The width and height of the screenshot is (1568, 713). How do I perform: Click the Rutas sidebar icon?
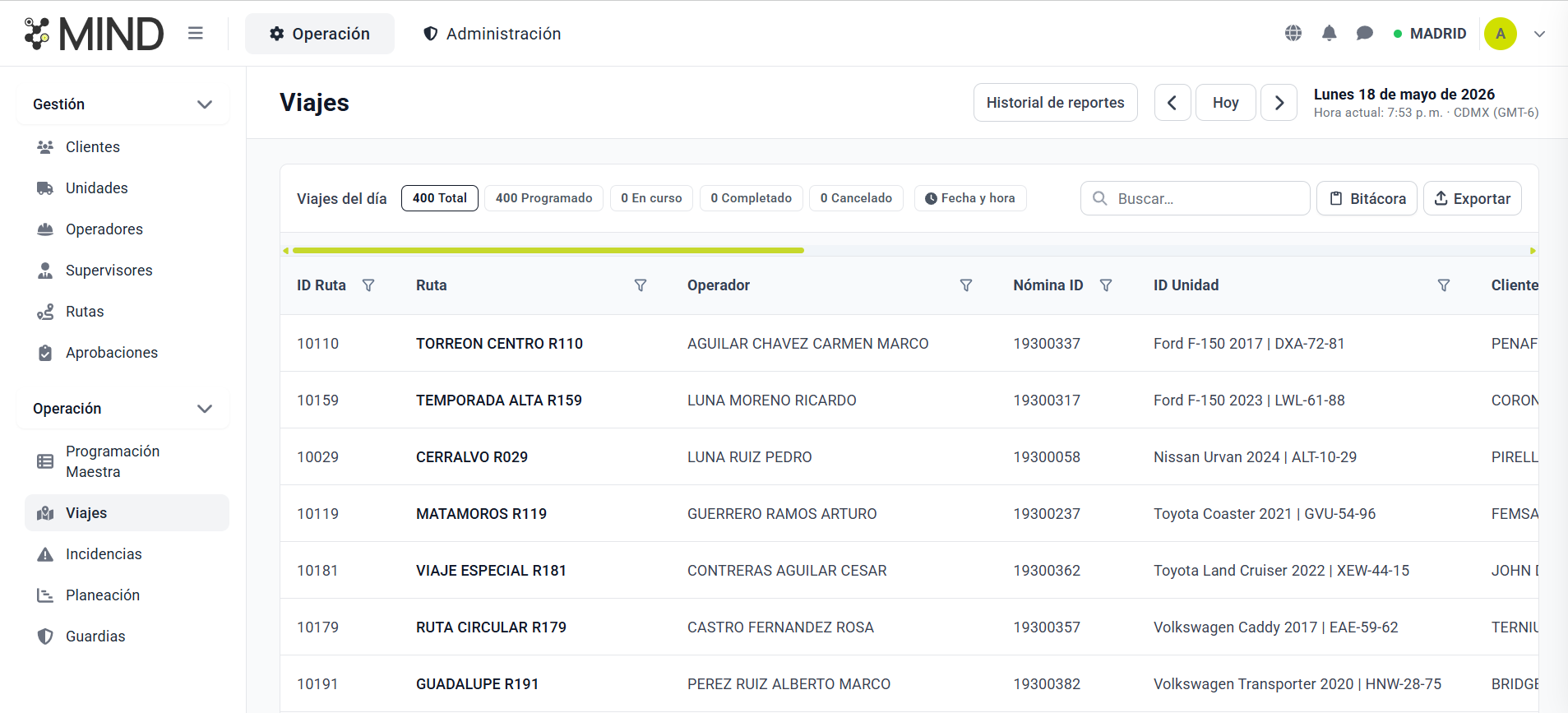[45, 312]
